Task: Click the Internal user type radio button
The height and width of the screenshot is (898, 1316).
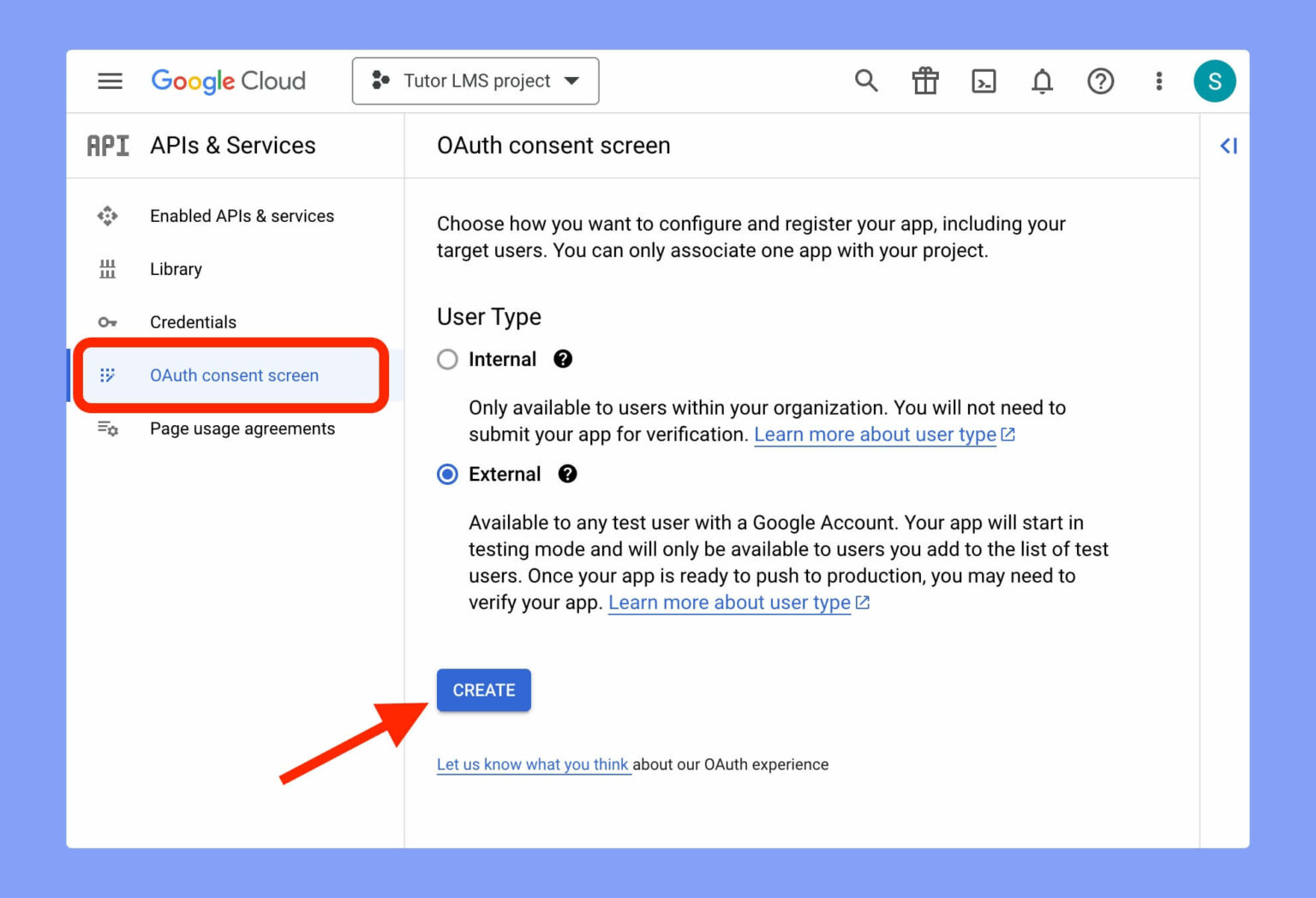Action: click(x=447, y=359)
